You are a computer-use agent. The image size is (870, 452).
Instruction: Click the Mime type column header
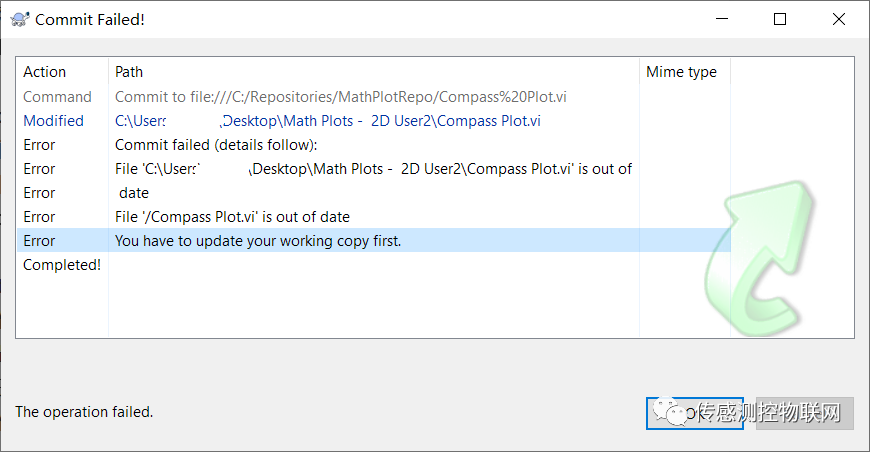click(x=681, y=72)
